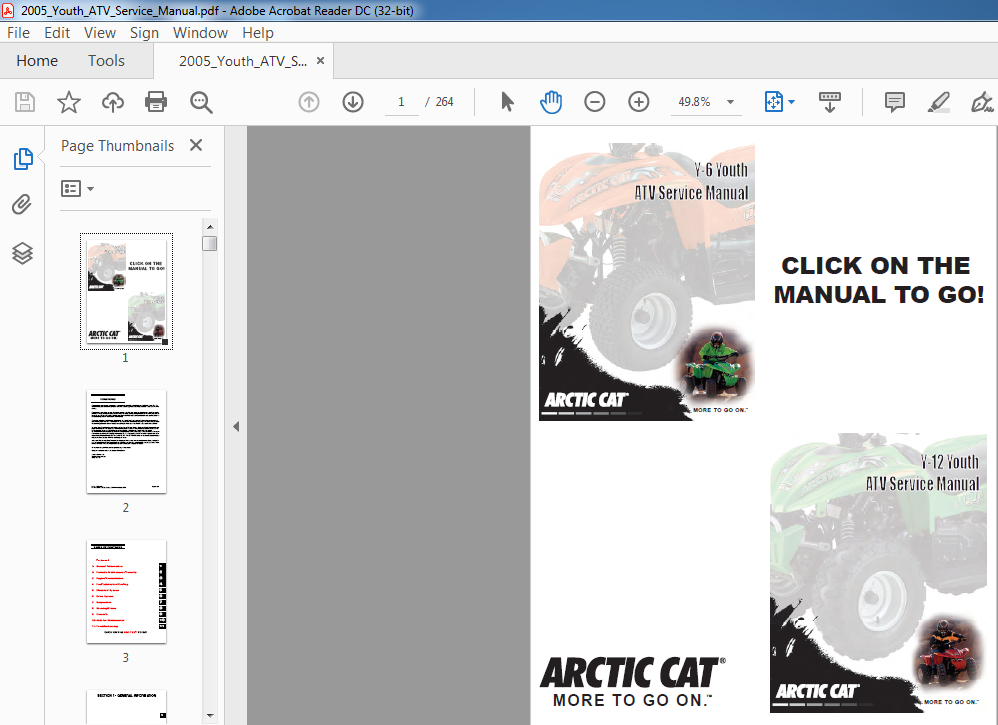This screenshot has width=998, height=725.
Task: Click the Y-6 Youth ATV Service Manual cover
Action: tap(647, 281)
